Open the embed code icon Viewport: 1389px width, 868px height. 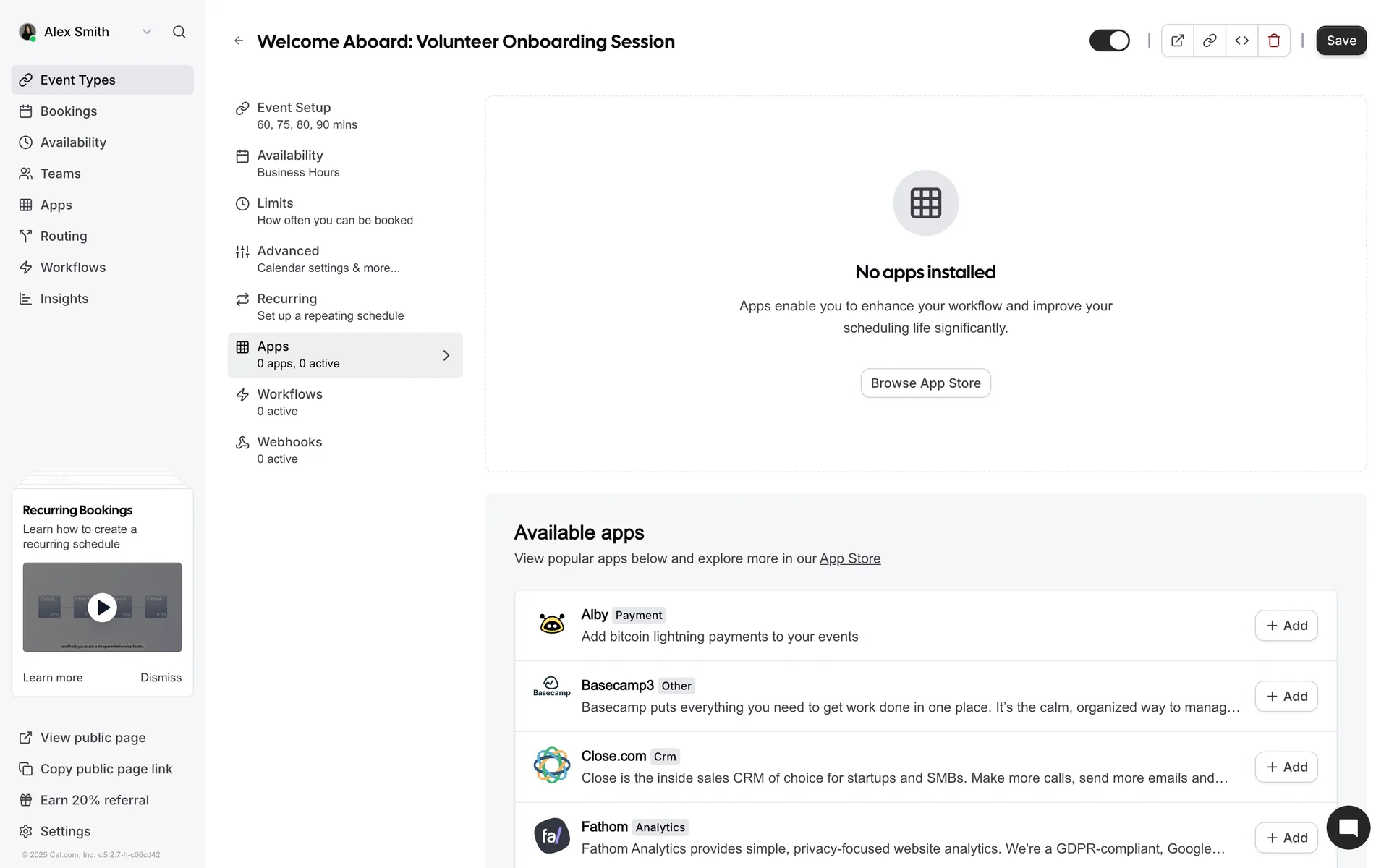(x=1241, y=41)
